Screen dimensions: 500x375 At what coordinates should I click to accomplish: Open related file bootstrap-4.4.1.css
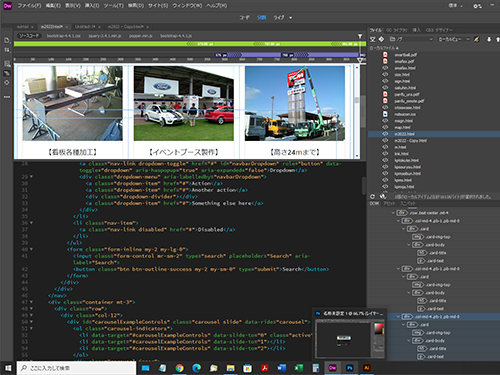click(x=63, y=36)
